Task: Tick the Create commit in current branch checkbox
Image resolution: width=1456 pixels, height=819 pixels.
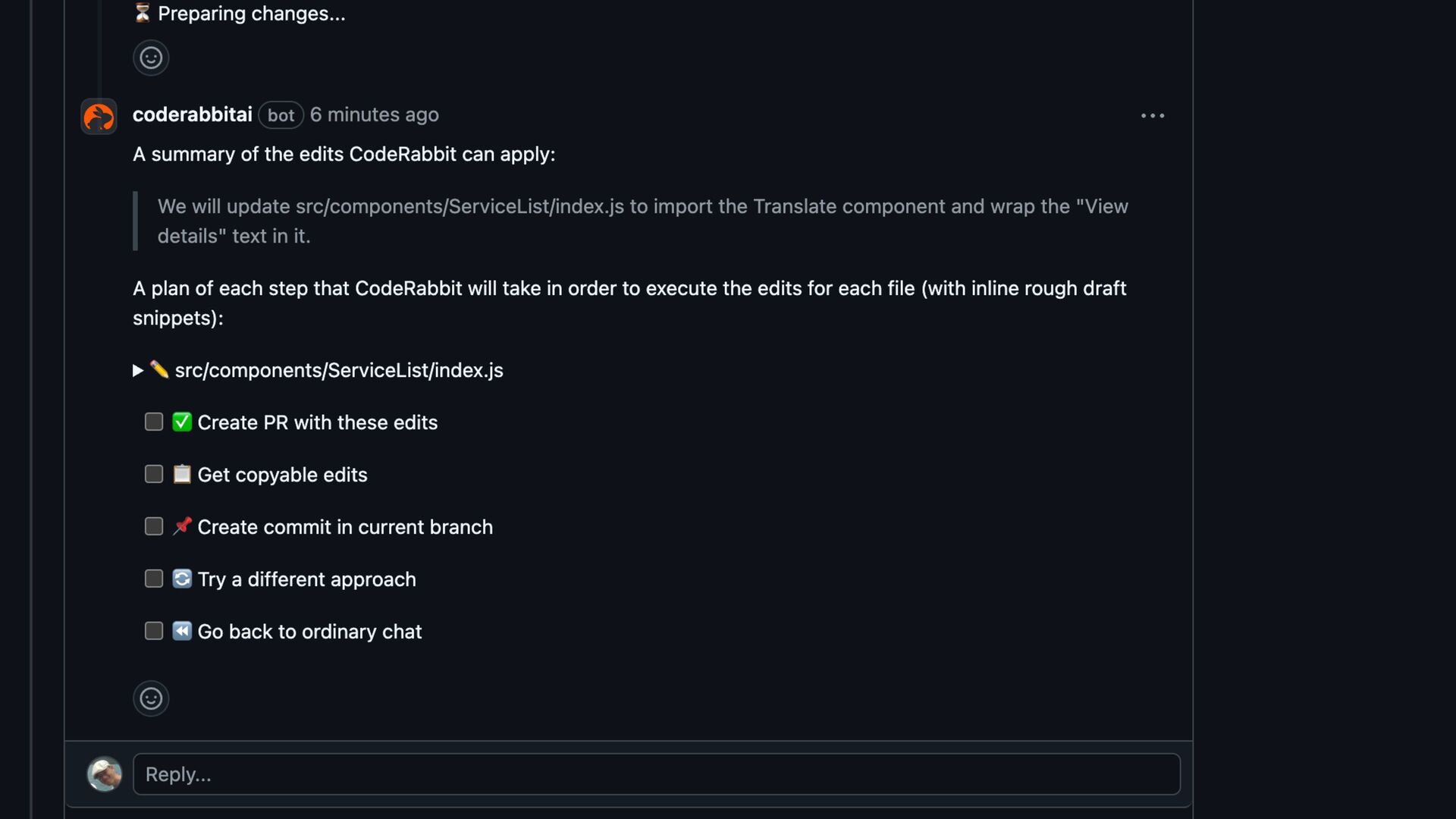Action: click(x=154, y=527)
